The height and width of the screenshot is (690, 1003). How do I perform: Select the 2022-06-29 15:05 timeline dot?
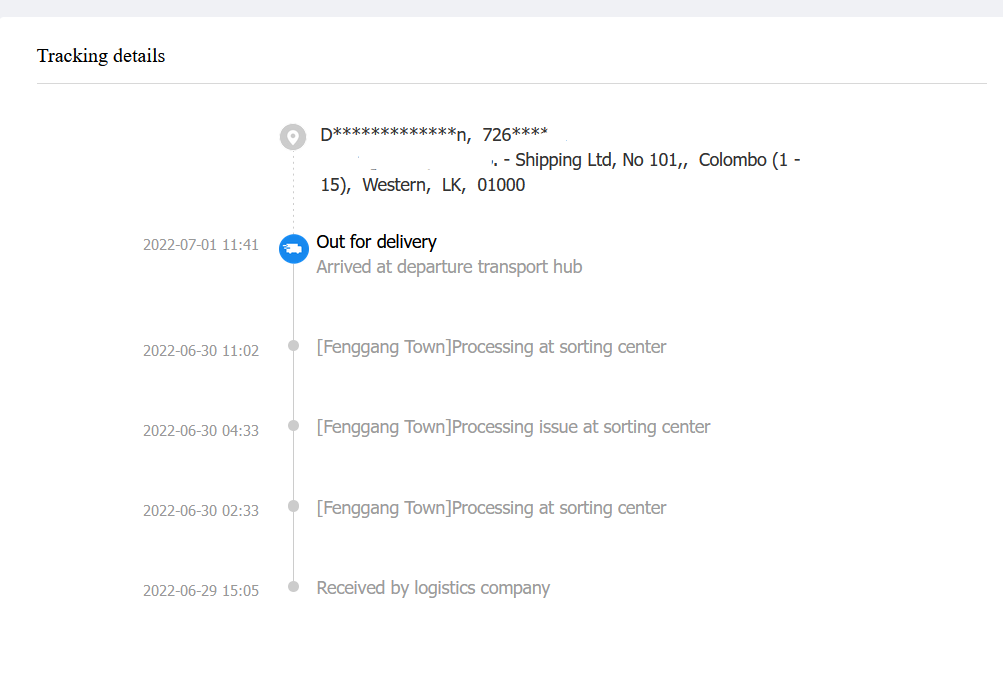294,586
